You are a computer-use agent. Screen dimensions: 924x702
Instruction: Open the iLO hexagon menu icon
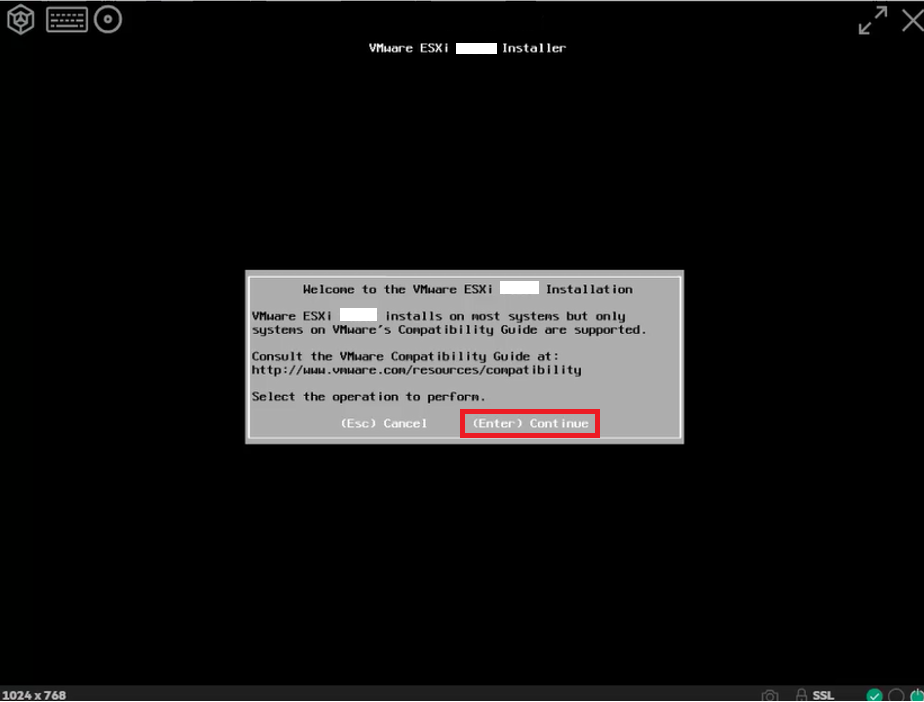(21, 20)
